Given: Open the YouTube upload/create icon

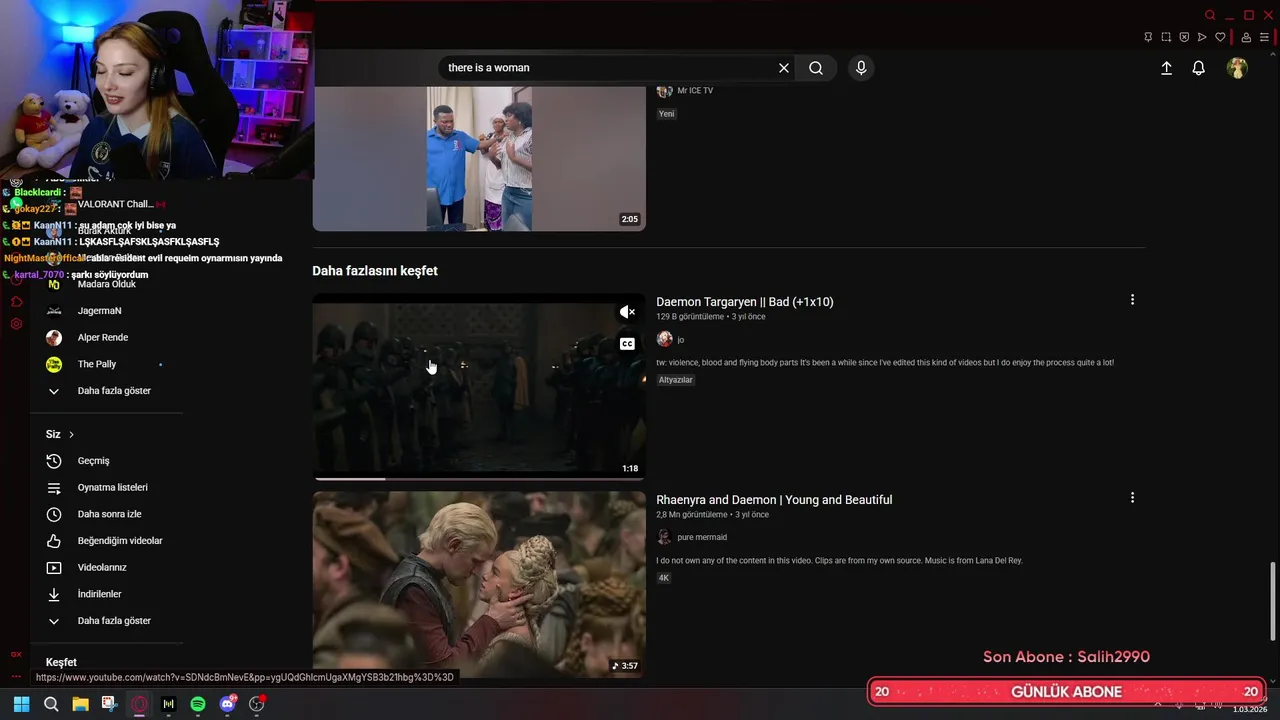Looking at the screenshot, I should pyautogui.click(x=1166, y=68).
